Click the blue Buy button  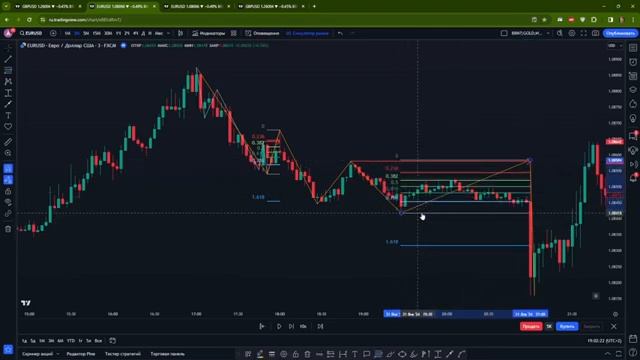pyautogui.click(x=567, y=326)
